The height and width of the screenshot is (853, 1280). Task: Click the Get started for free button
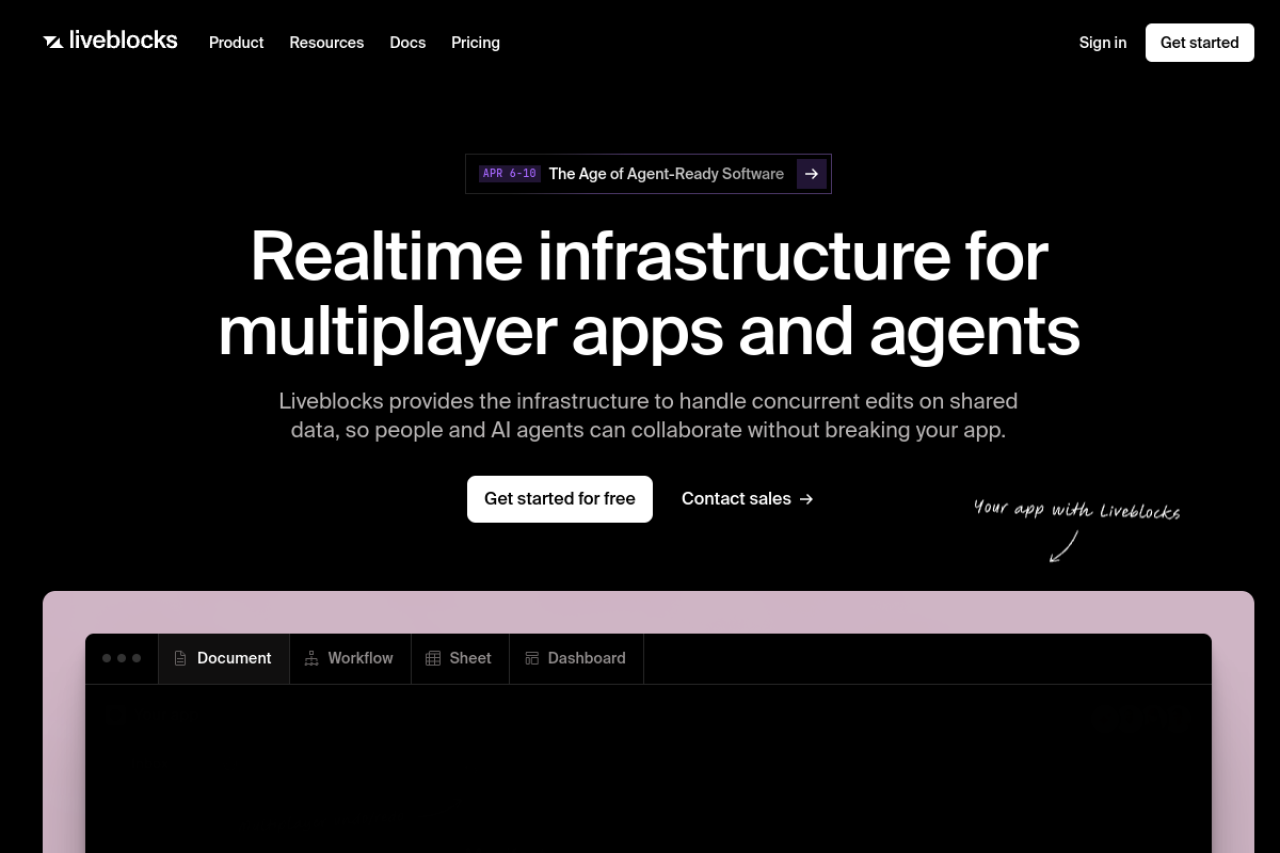[x=559, y=499]
